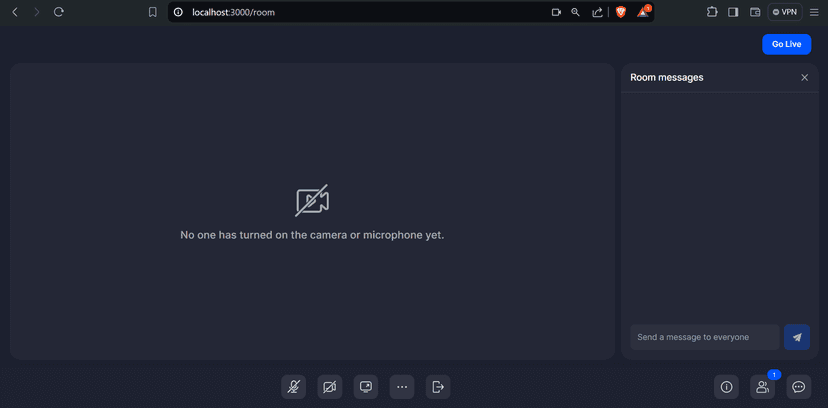Click the address bar showing localhost:3000/room

359,12
